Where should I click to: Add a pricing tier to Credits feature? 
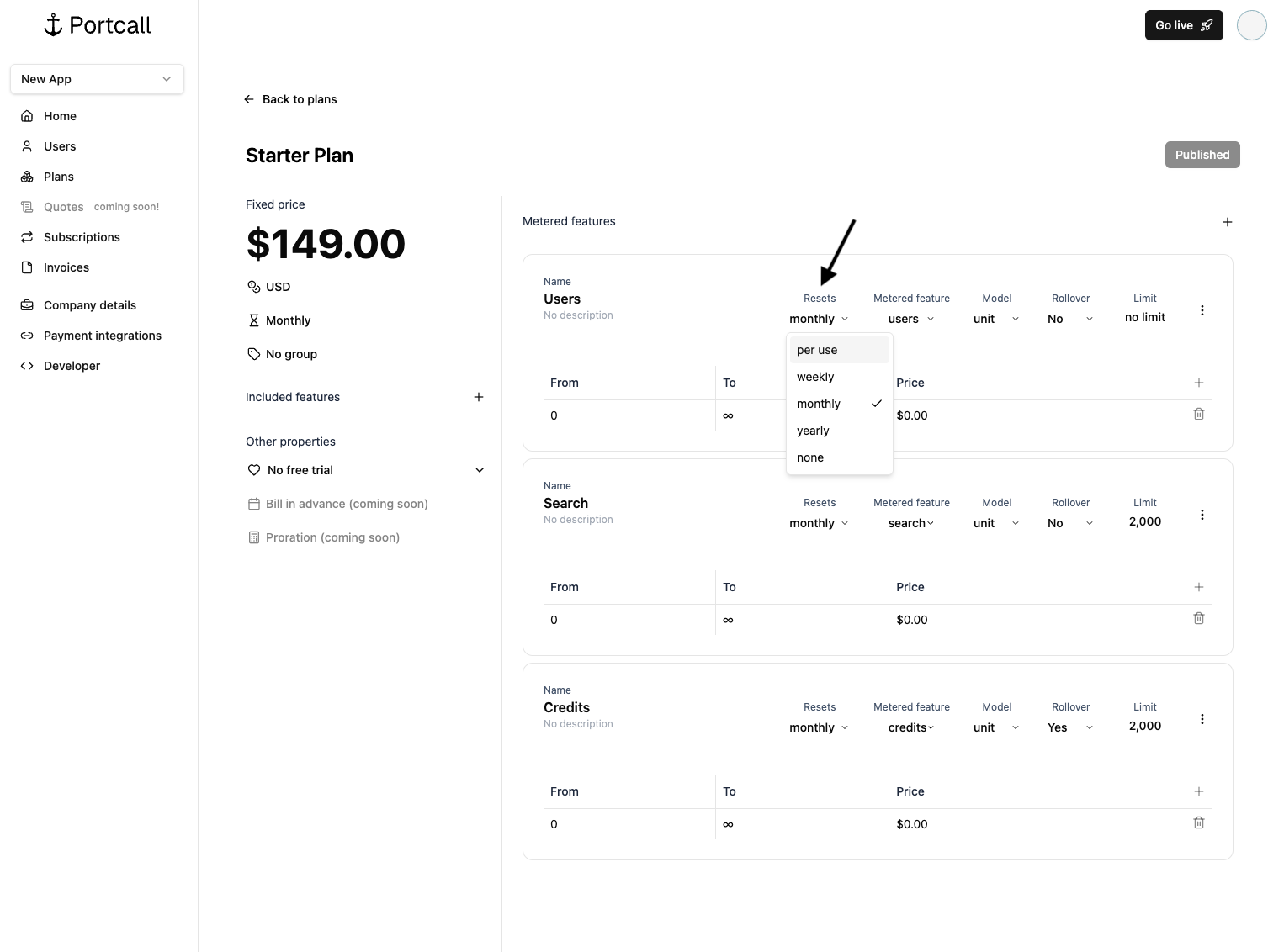1198,791
